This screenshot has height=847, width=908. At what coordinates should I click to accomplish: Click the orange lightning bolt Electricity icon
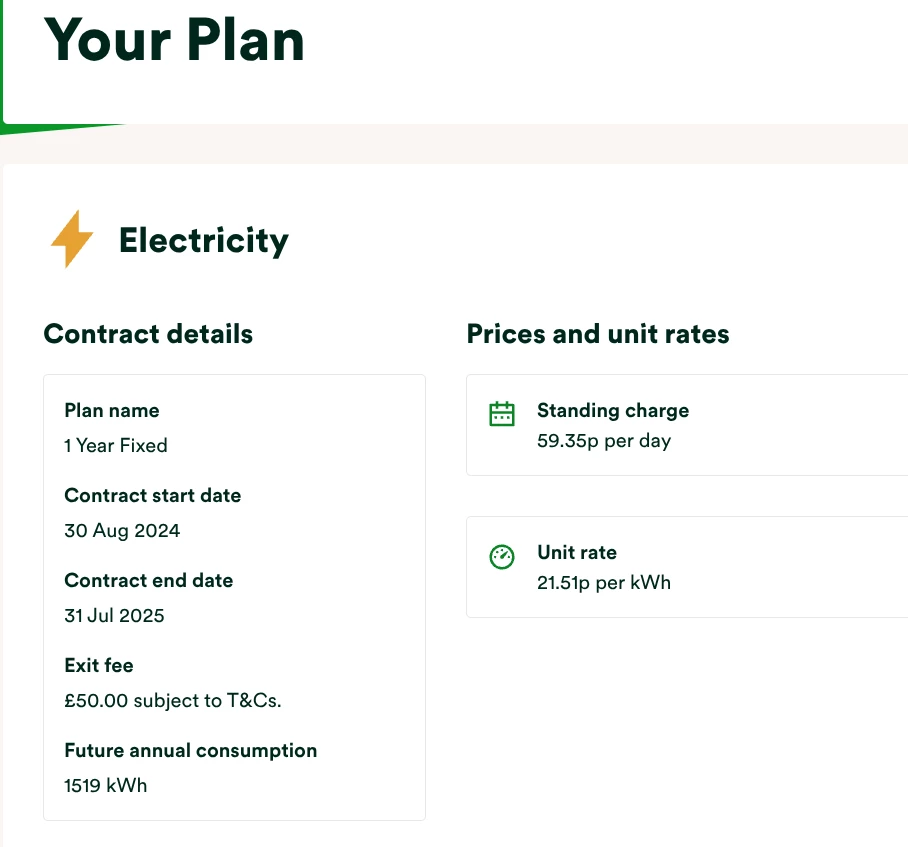tap(72, 239)
